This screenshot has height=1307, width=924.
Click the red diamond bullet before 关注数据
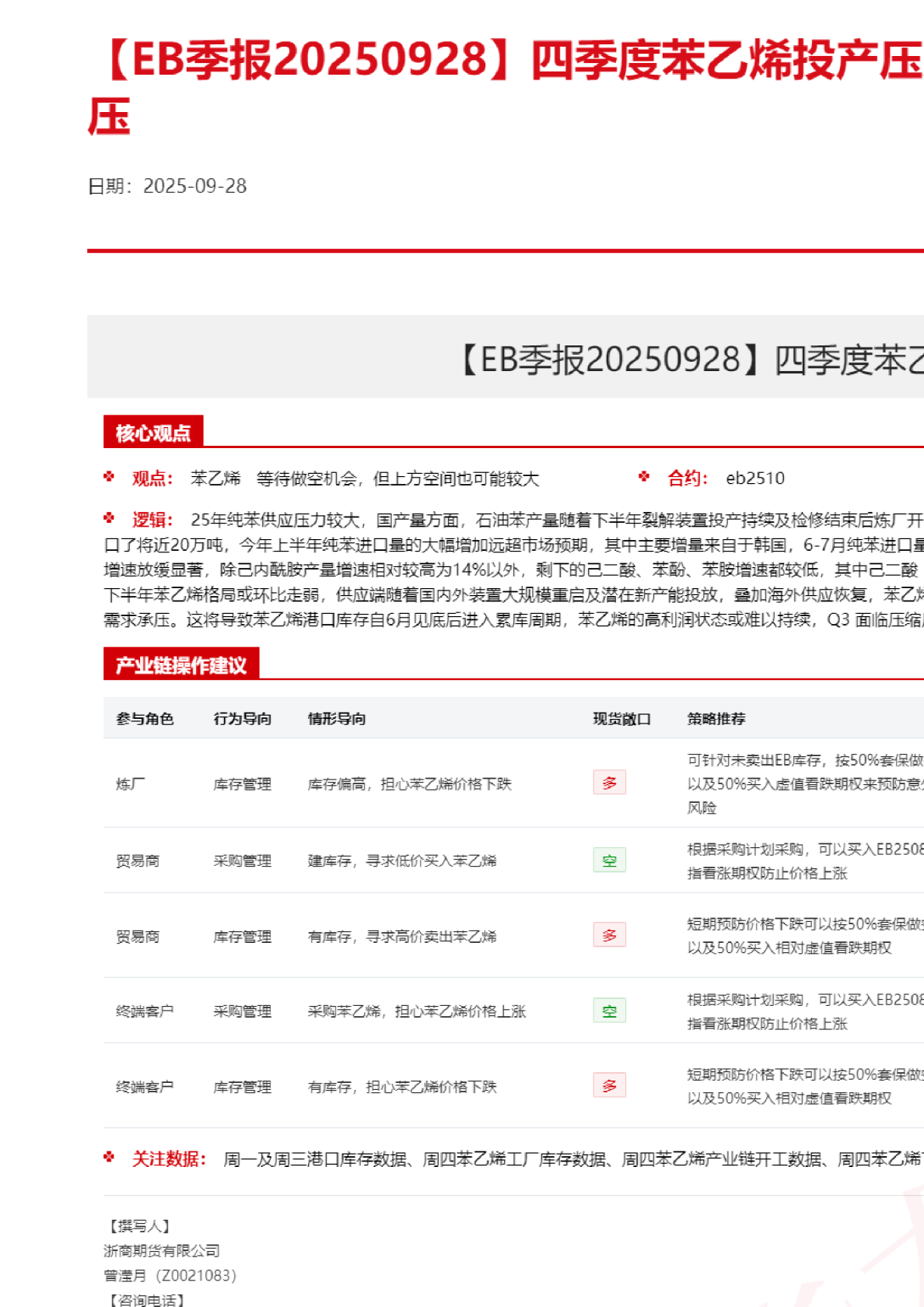109,1158
